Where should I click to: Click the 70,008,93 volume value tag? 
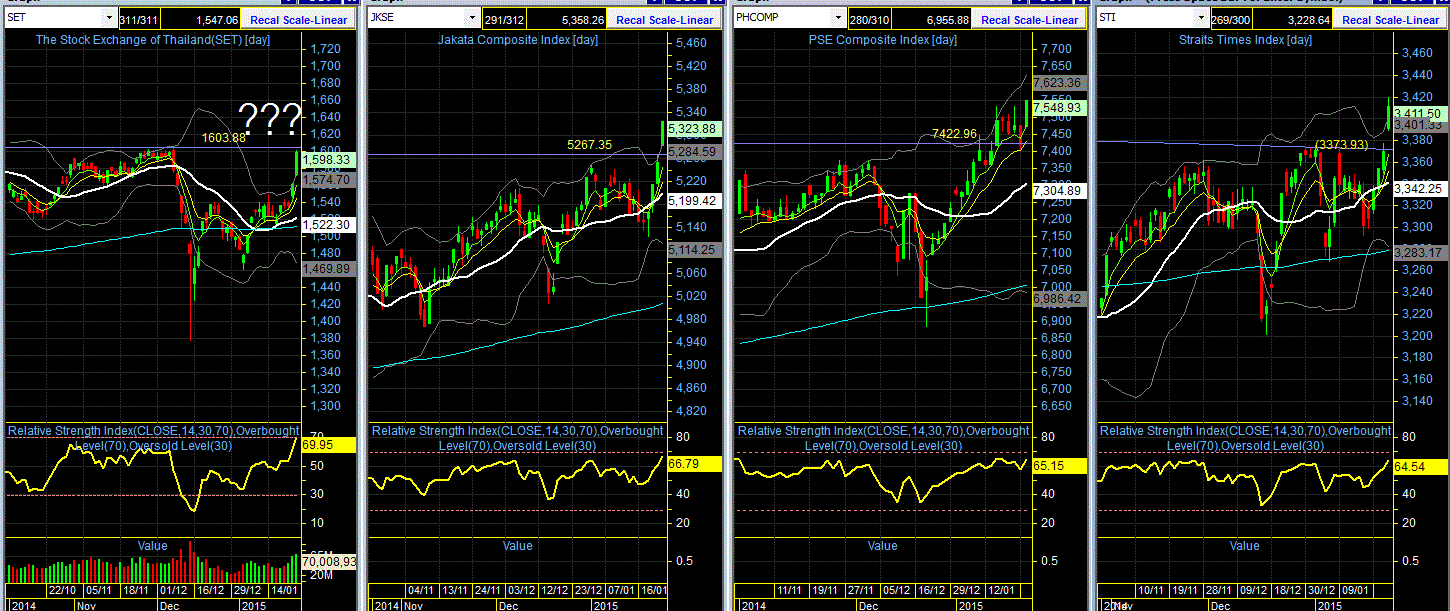(328, 562)
